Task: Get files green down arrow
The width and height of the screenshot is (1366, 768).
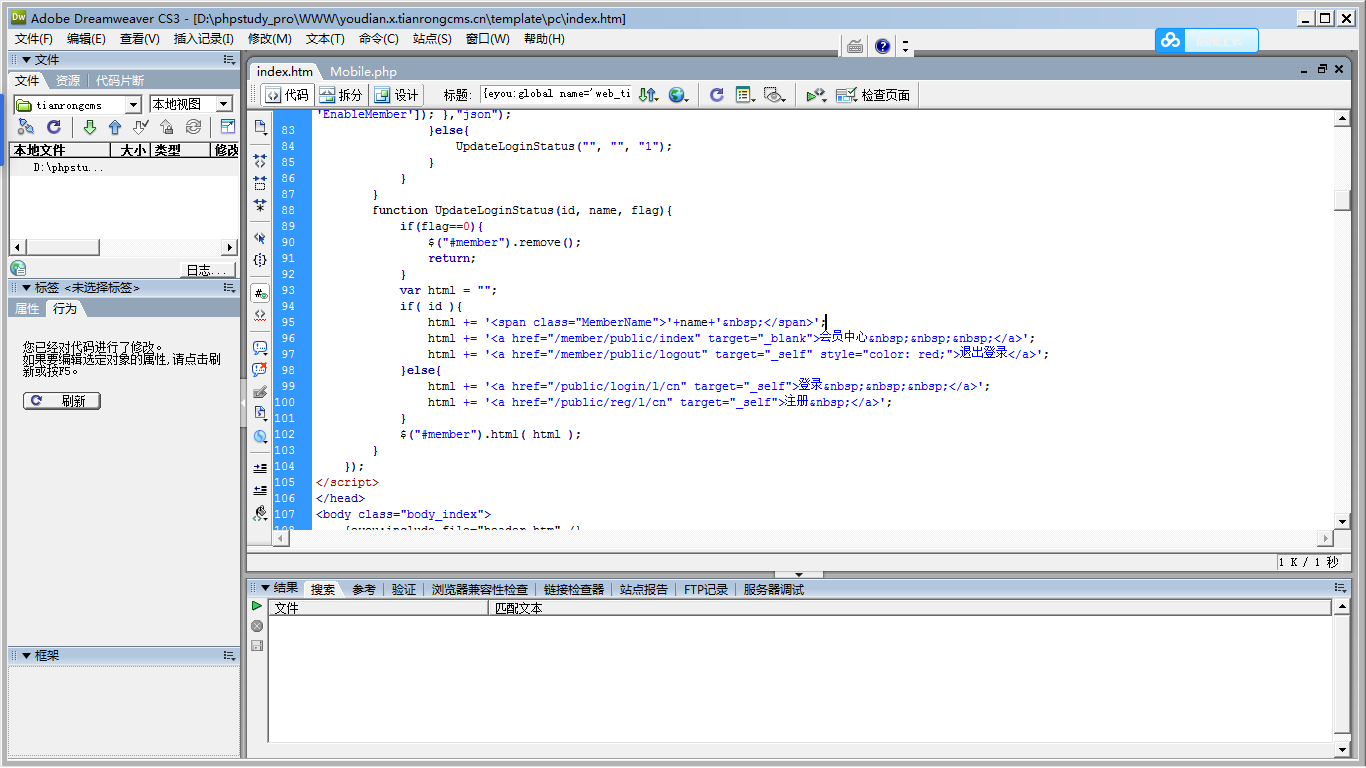Action: point(89,127)
